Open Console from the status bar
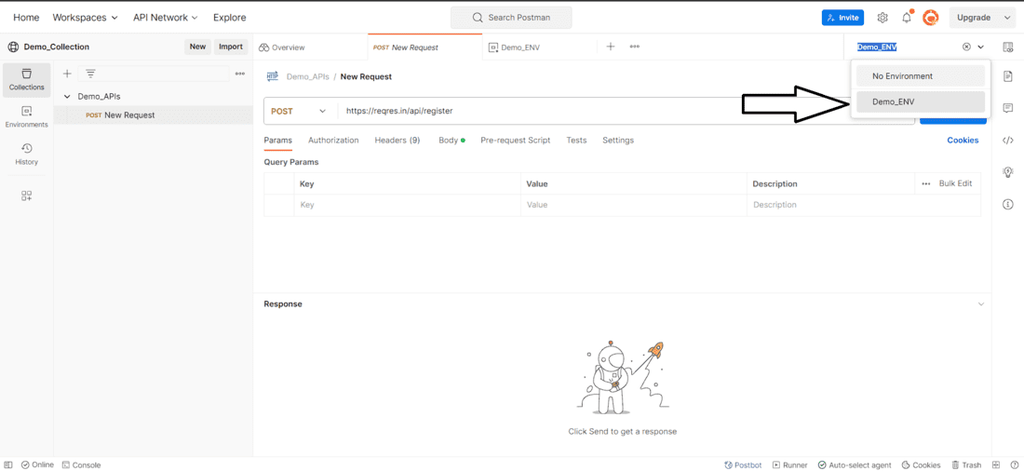Screen dimensions: 1024x471 (82, 465)
